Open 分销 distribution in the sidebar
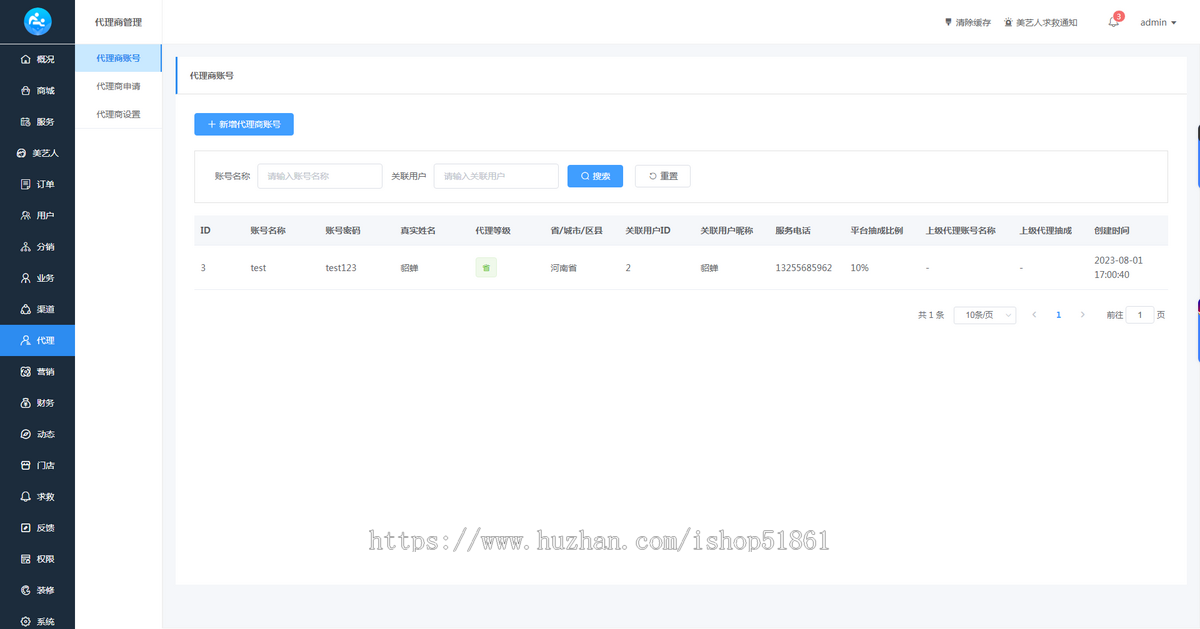Screen dimensions: 1200x629 37,247
